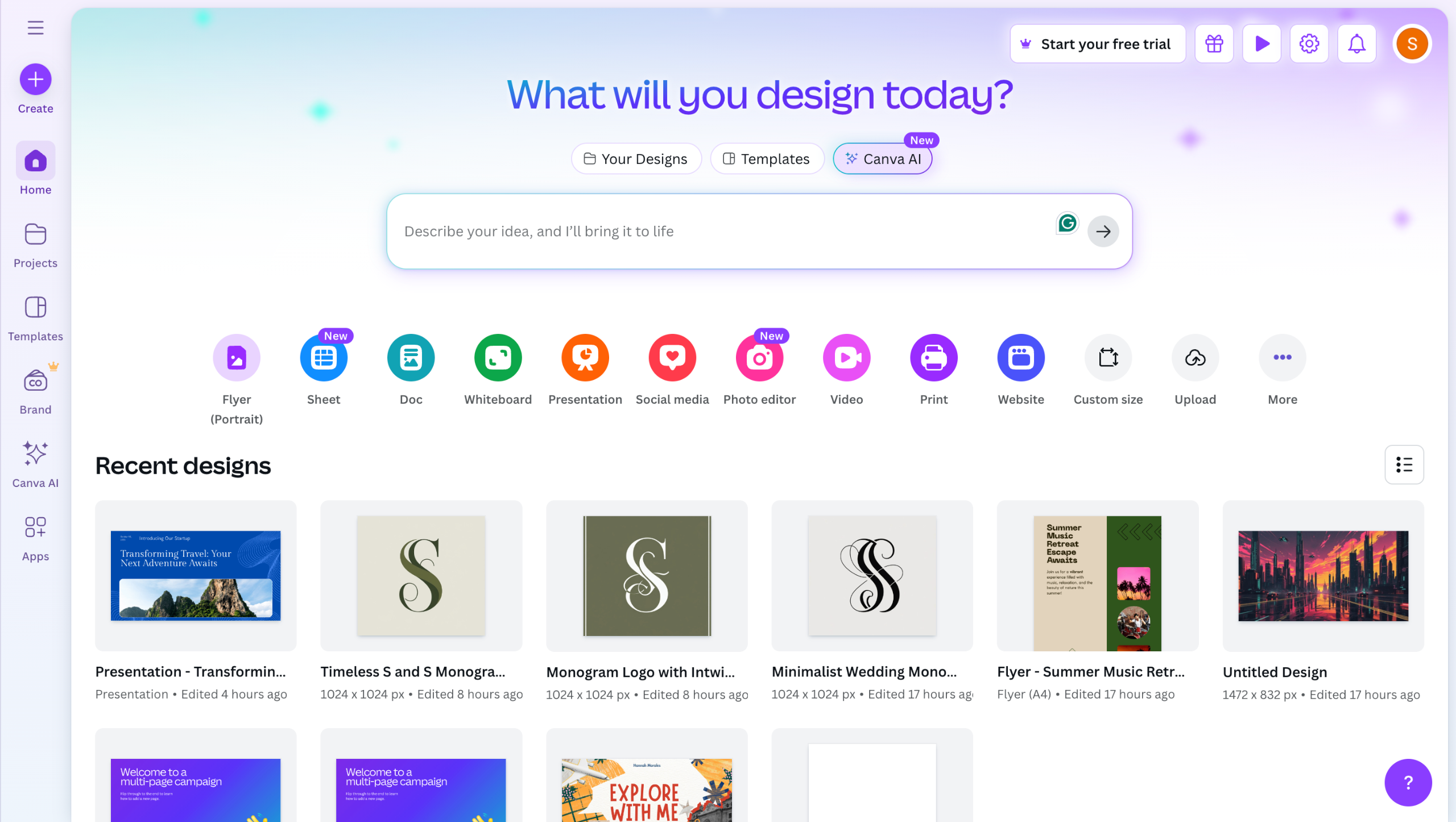This screenshot has height=822, width=1456.
Task: Click Start your free trial
Action: pyautogui.click(x=1098, y=44)
